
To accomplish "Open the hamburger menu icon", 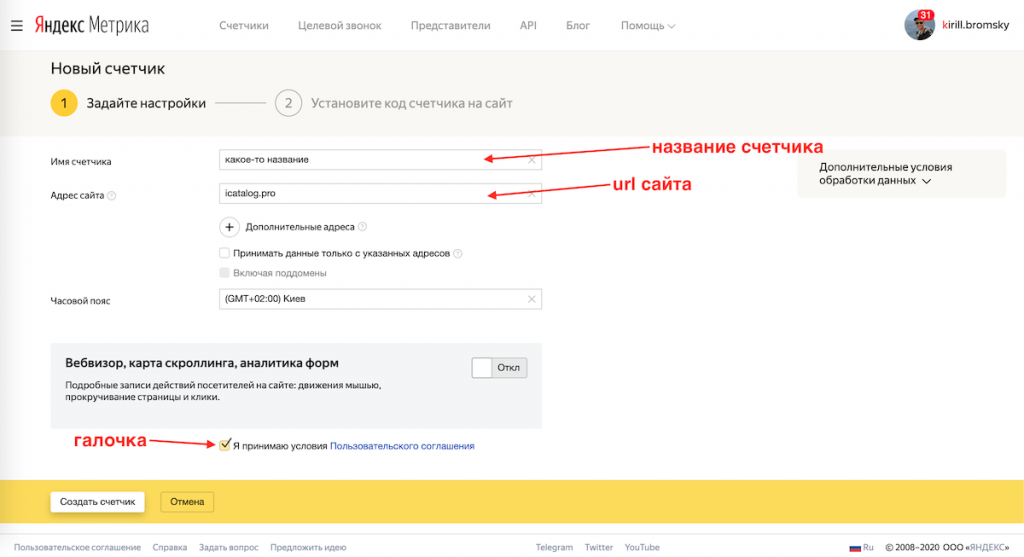I will [16, 26].
